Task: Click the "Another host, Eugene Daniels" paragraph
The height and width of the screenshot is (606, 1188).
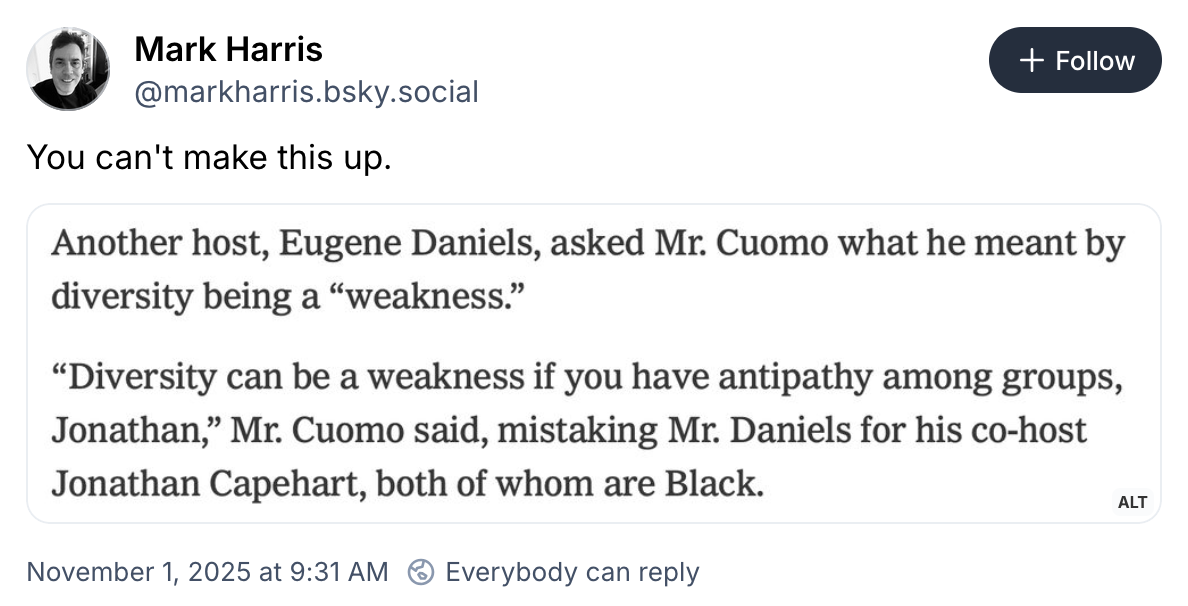Action: [588, 269]
